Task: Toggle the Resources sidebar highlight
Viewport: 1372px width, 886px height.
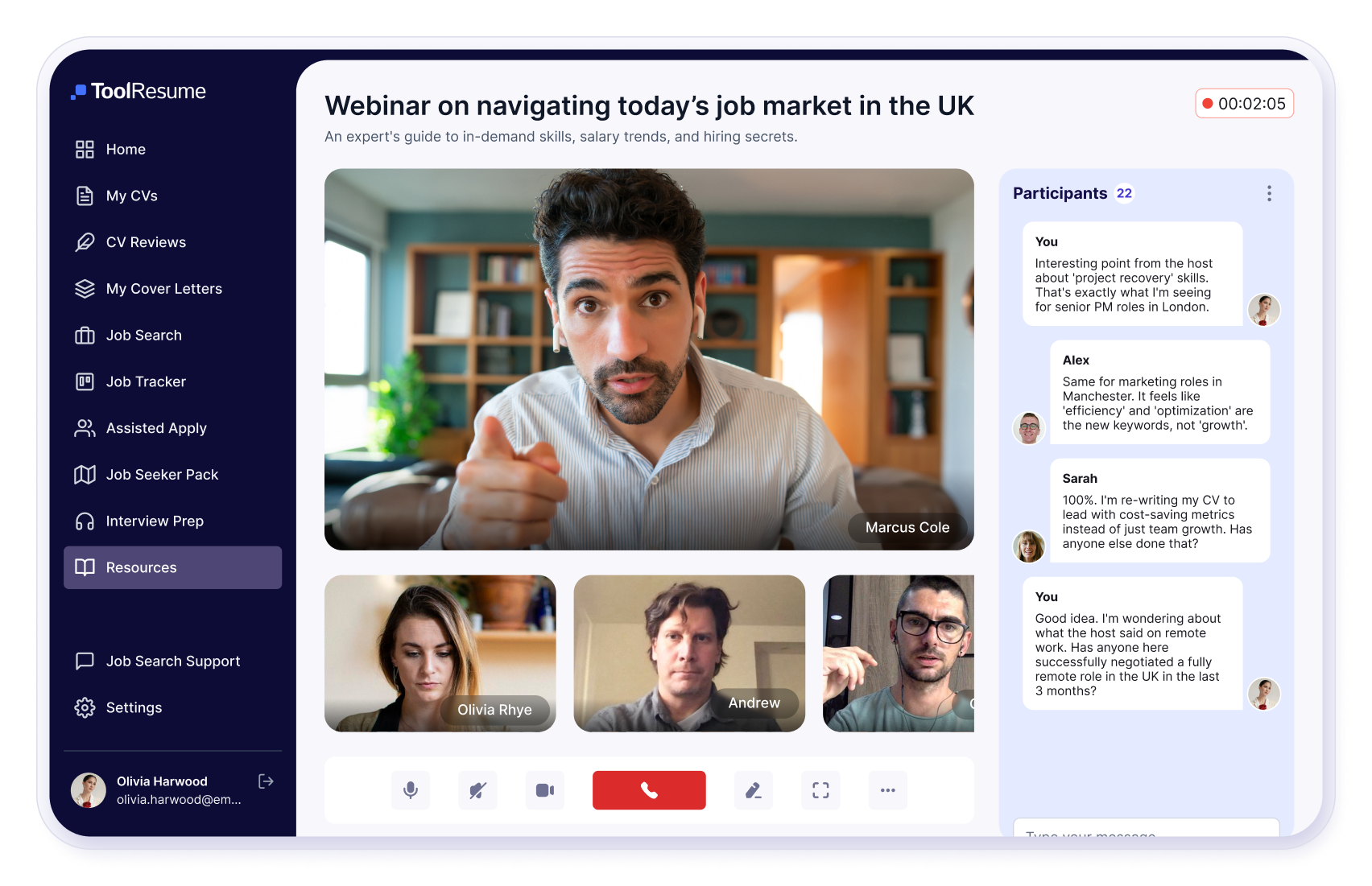Action: 172,567
